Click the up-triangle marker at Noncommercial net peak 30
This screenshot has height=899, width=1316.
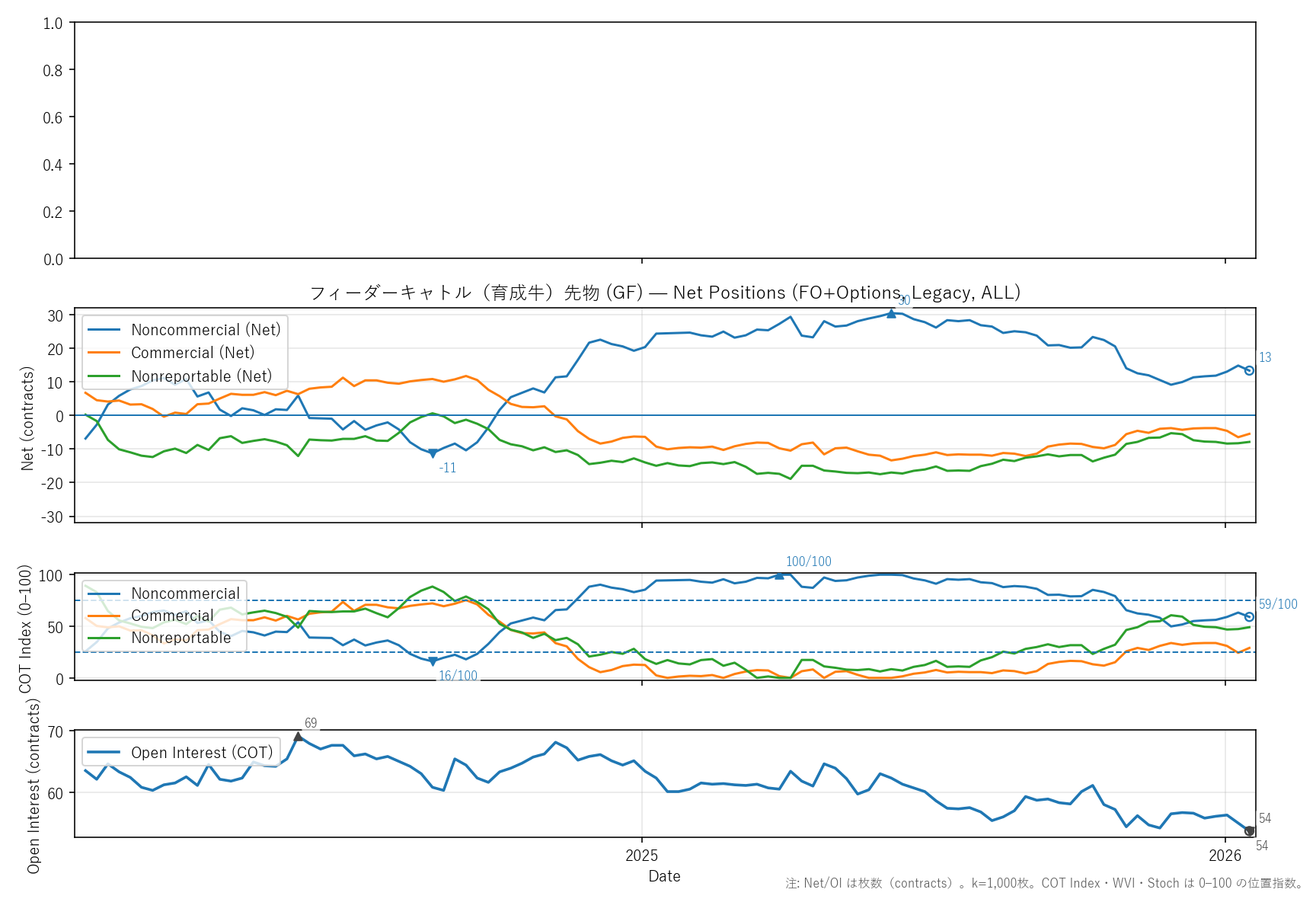coord(891,313)
